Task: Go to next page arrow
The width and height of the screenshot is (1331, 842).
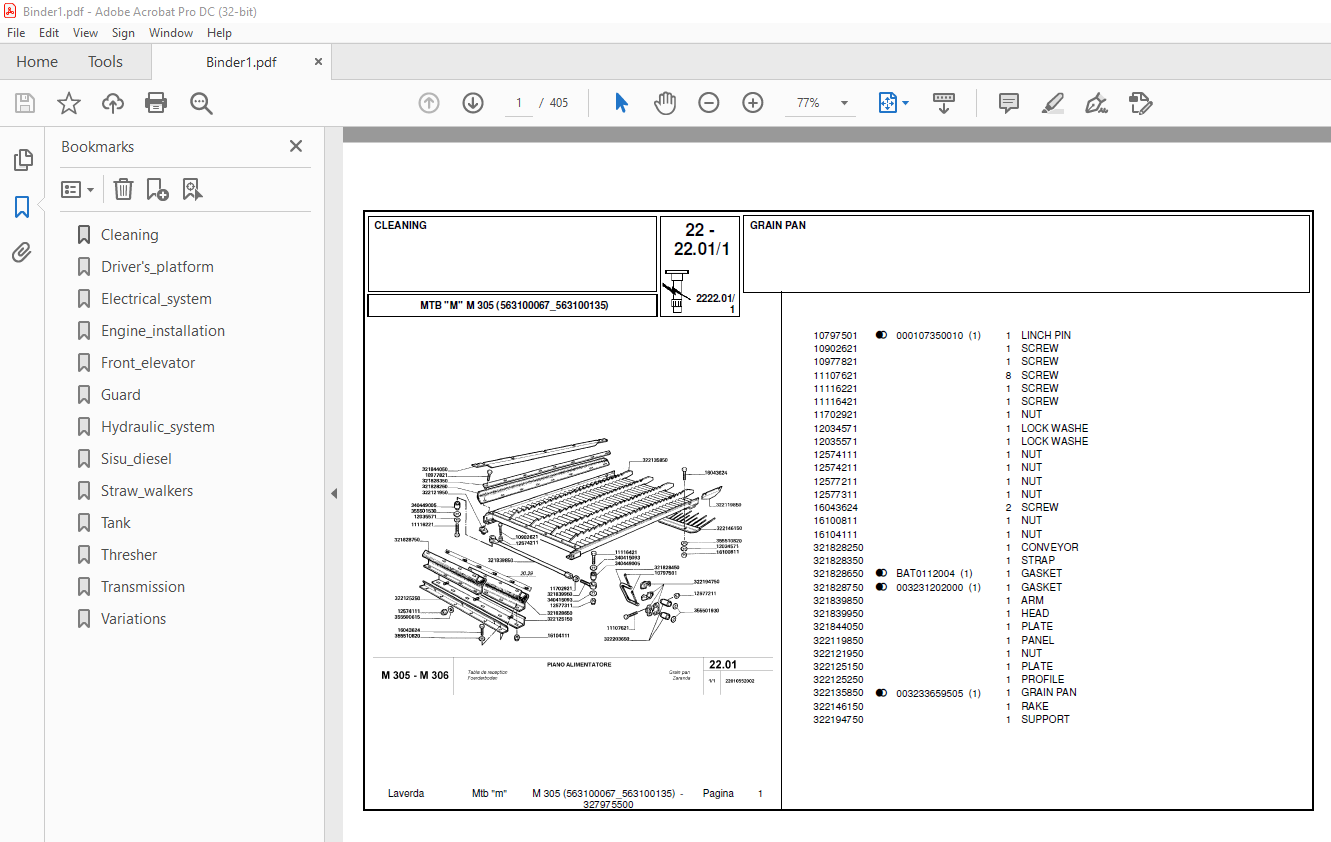Action: point(473,103)
